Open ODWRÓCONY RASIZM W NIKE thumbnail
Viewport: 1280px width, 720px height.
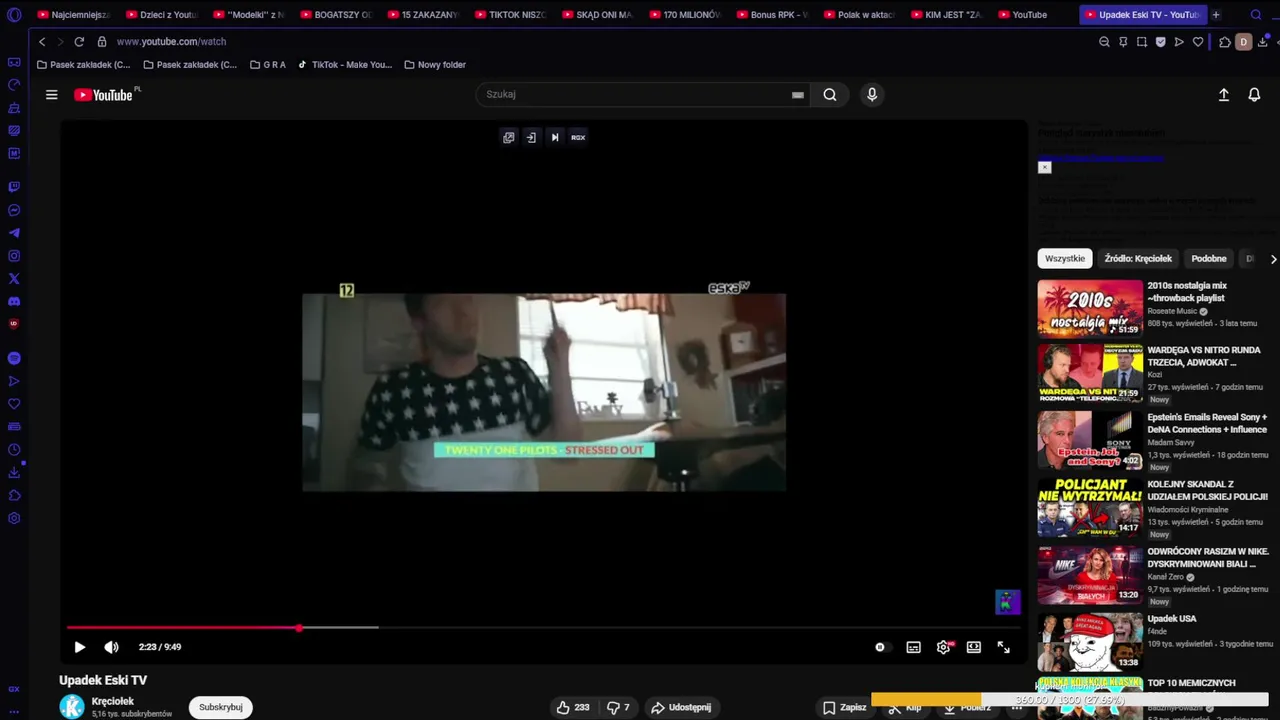[1090, 574]
